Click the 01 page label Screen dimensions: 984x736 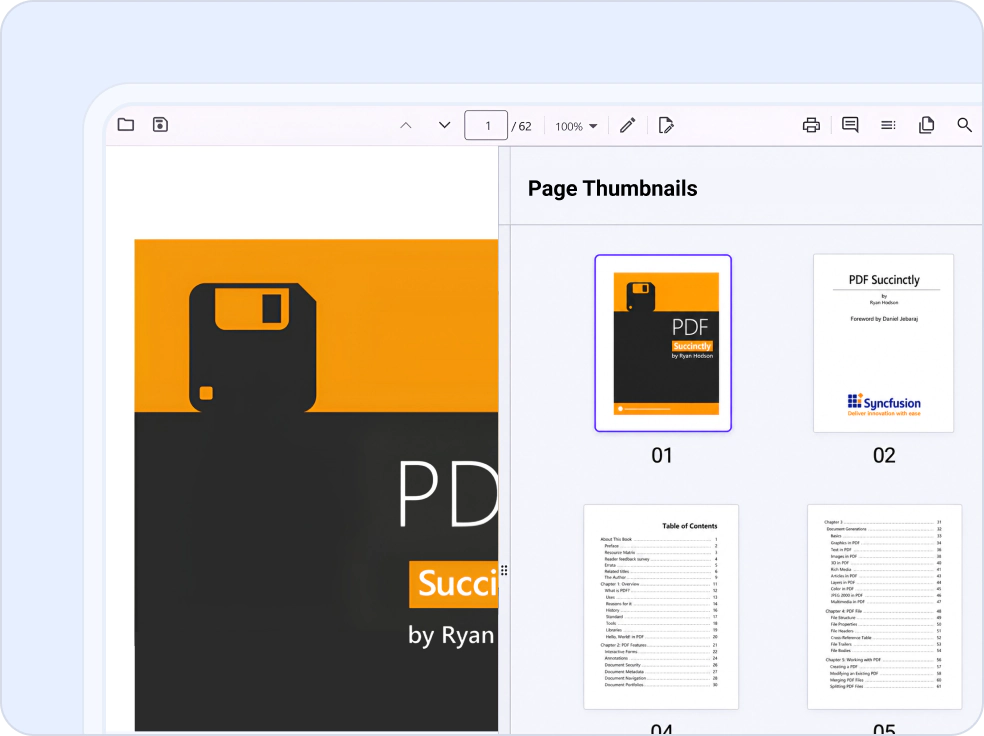(662, 456)
